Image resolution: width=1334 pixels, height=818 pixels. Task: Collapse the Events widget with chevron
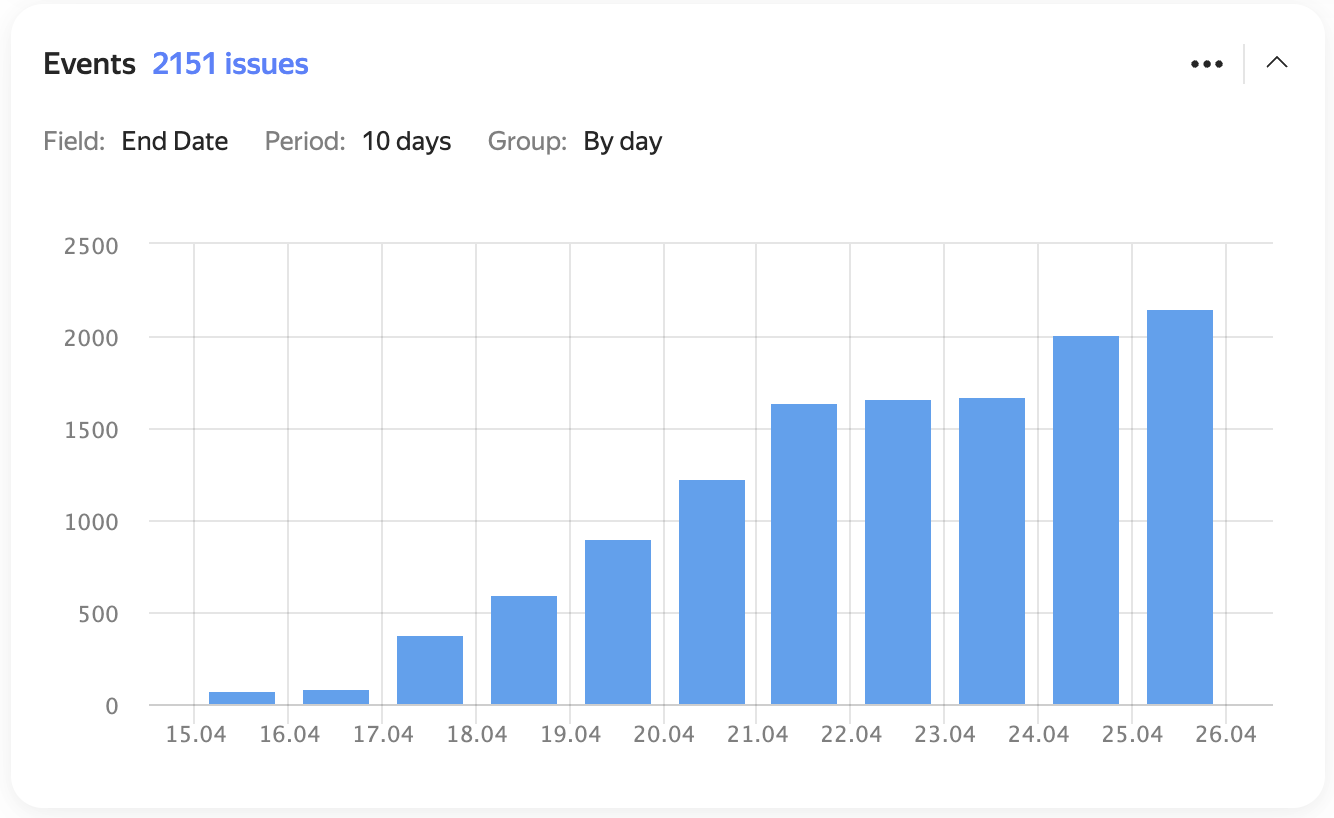tap(1276, 63)
